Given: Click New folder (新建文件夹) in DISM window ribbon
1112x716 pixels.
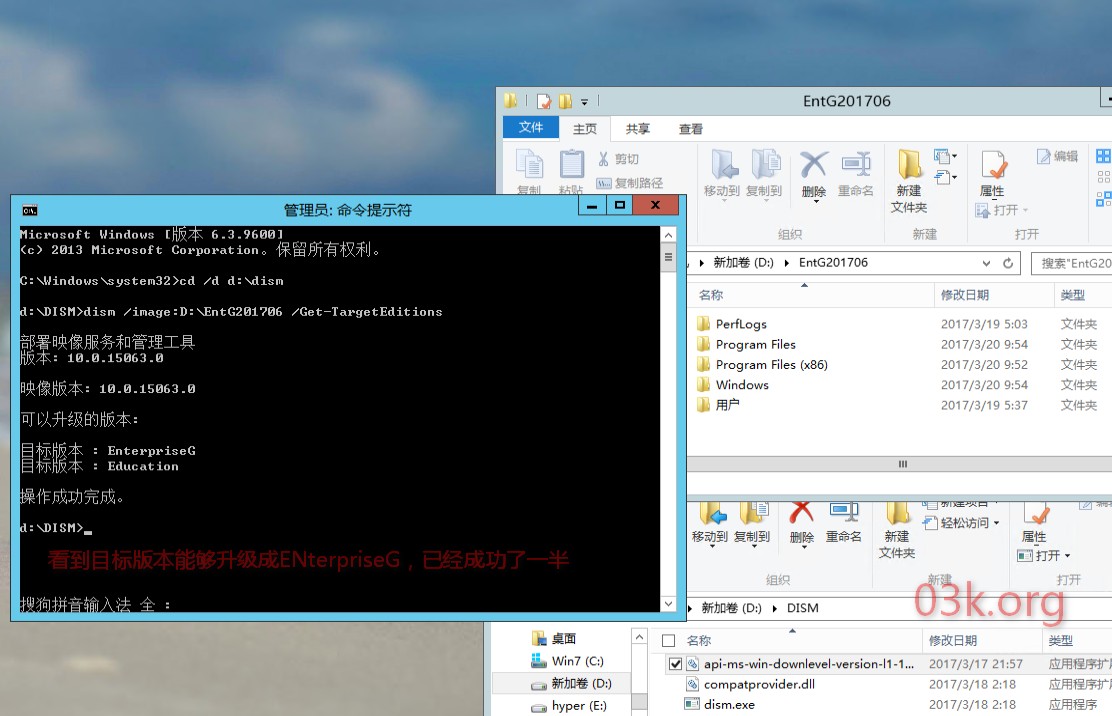Looking at the screenshot, I should click(x=897, y=530).
